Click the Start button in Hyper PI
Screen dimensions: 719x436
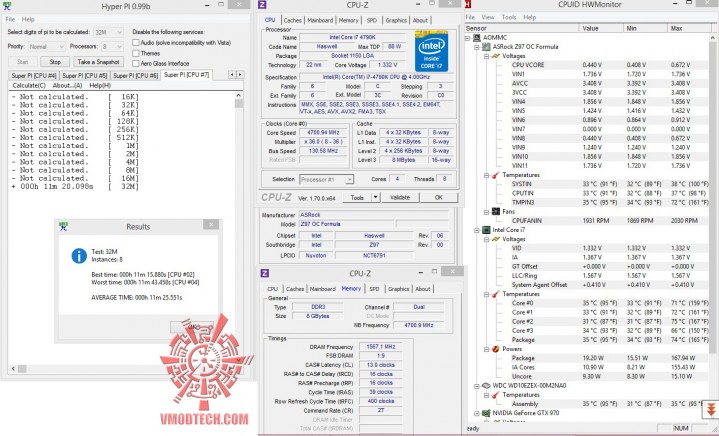tap(22, 62)
